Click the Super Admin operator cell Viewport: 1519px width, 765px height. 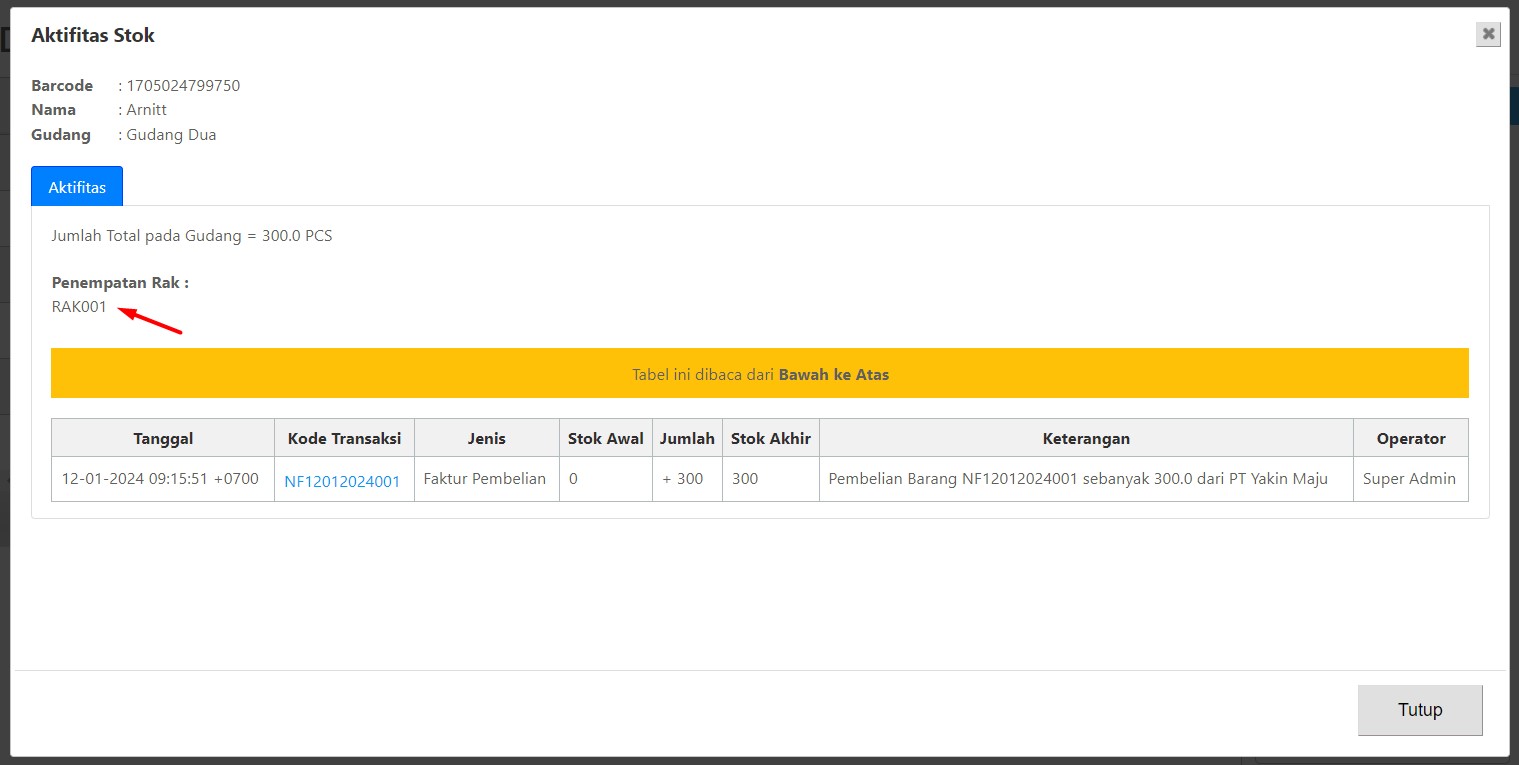pyautogui.click(x=1410, y=479)
